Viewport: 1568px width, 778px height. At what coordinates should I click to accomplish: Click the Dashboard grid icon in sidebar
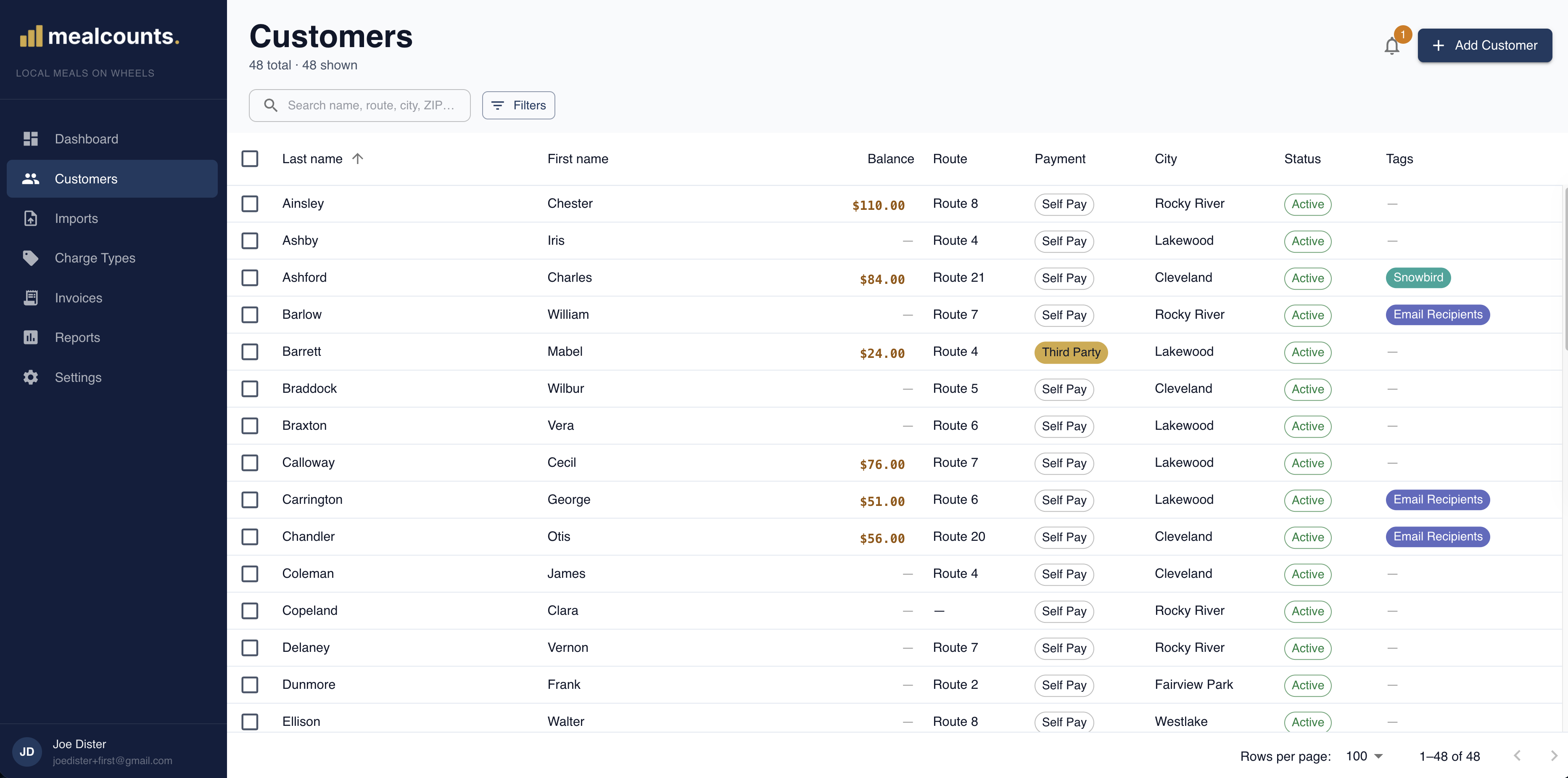tap(30, 139)
